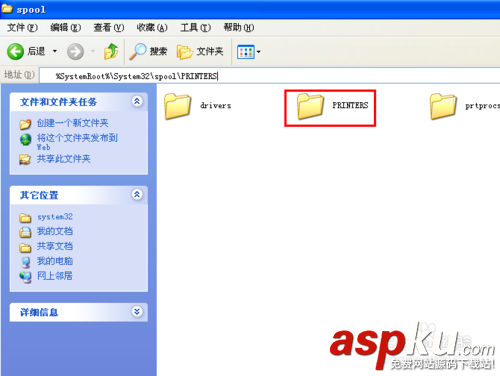500x376 pixels.
Task: Click 创建一个新文件夹 link
Action: click(72, 123)
